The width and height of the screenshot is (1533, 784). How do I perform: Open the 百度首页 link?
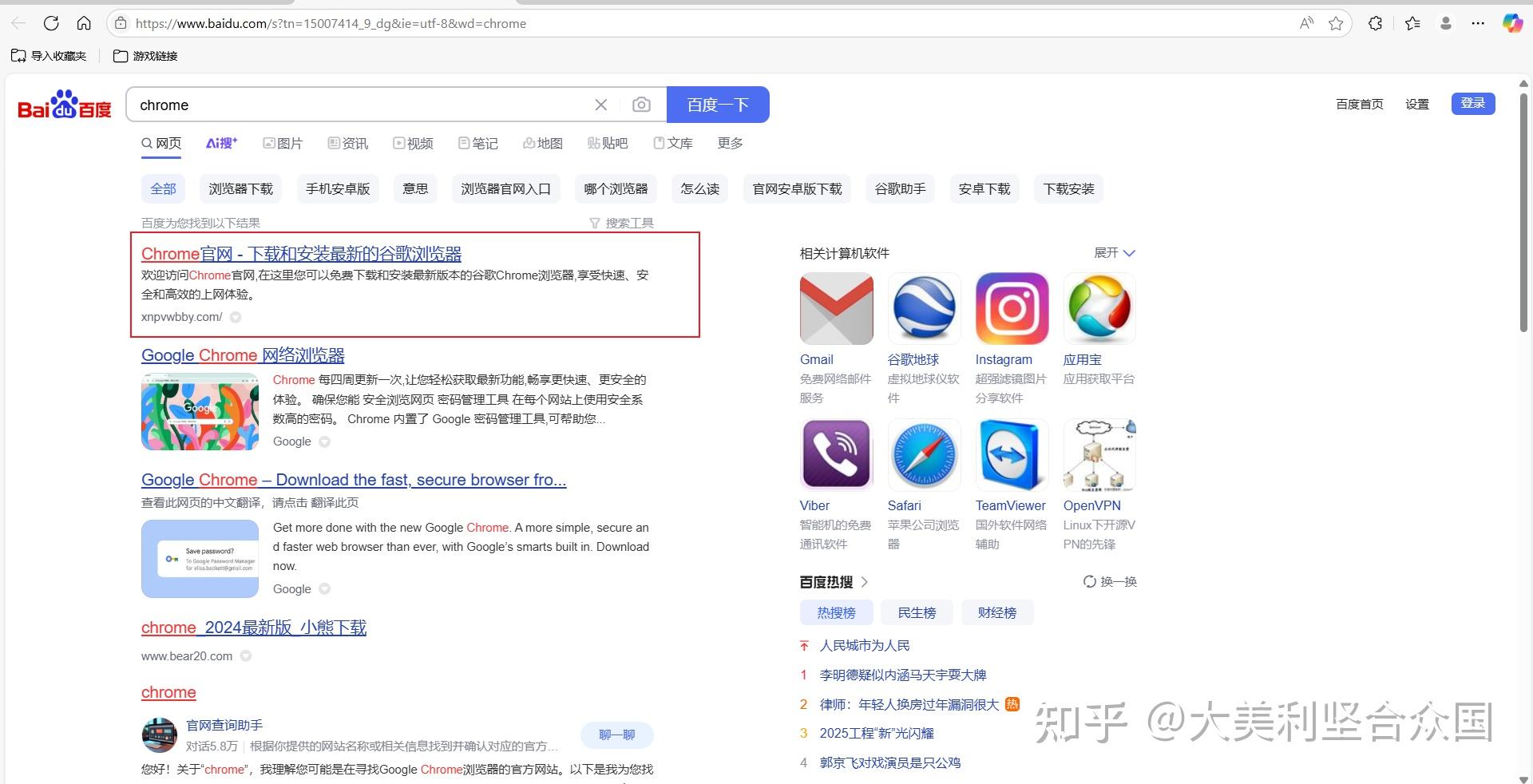point(1360,104)
